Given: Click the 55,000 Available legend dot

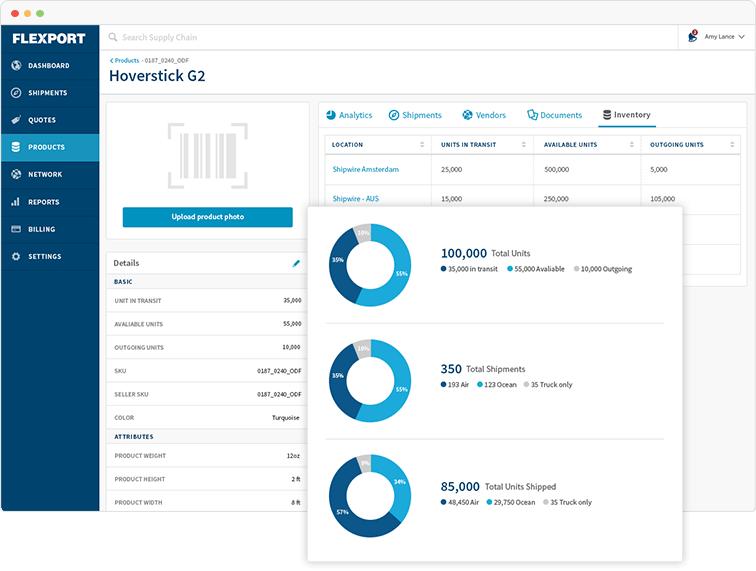Looking at the screenshot, I should tap(510, 269).
